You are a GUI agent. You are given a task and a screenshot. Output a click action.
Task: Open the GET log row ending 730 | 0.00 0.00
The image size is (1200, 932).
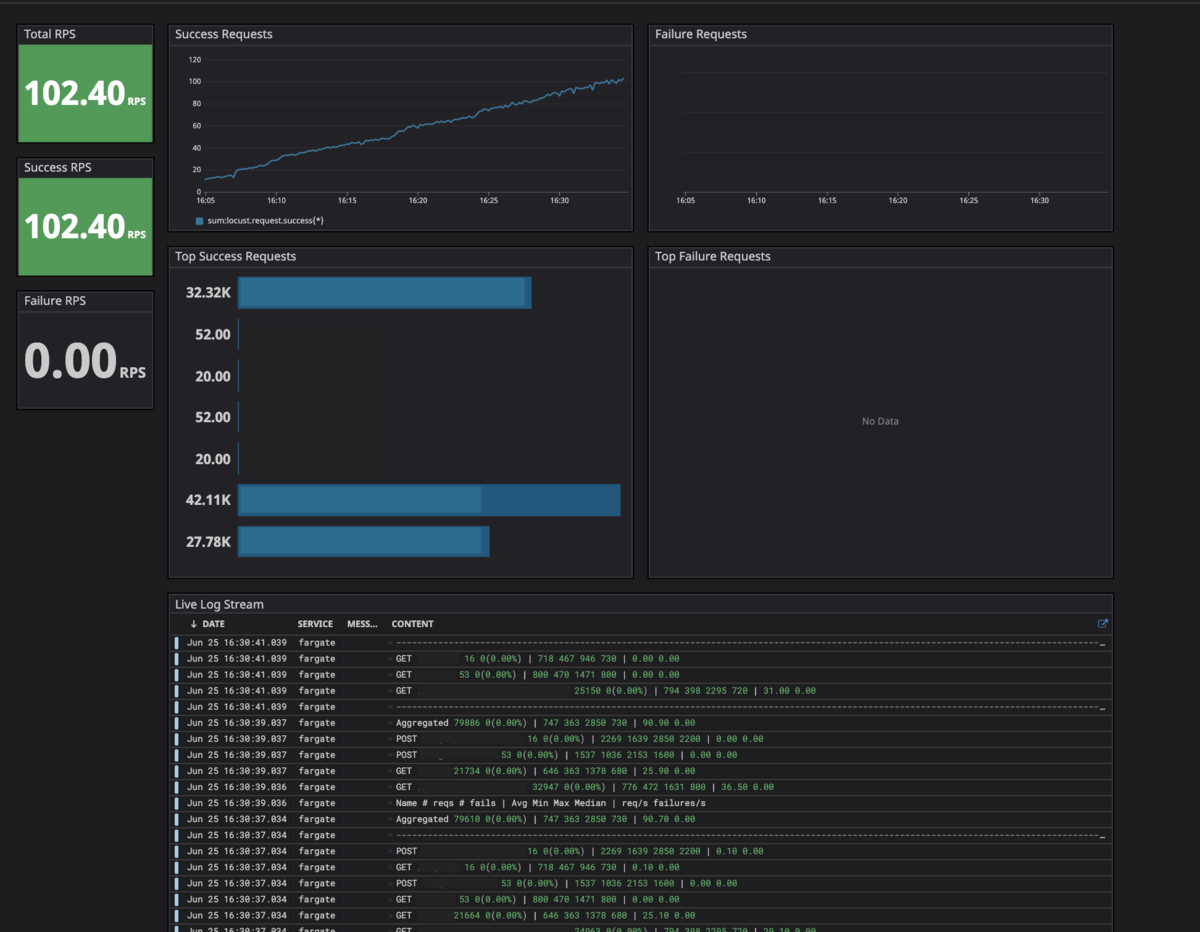coord(640,659)
